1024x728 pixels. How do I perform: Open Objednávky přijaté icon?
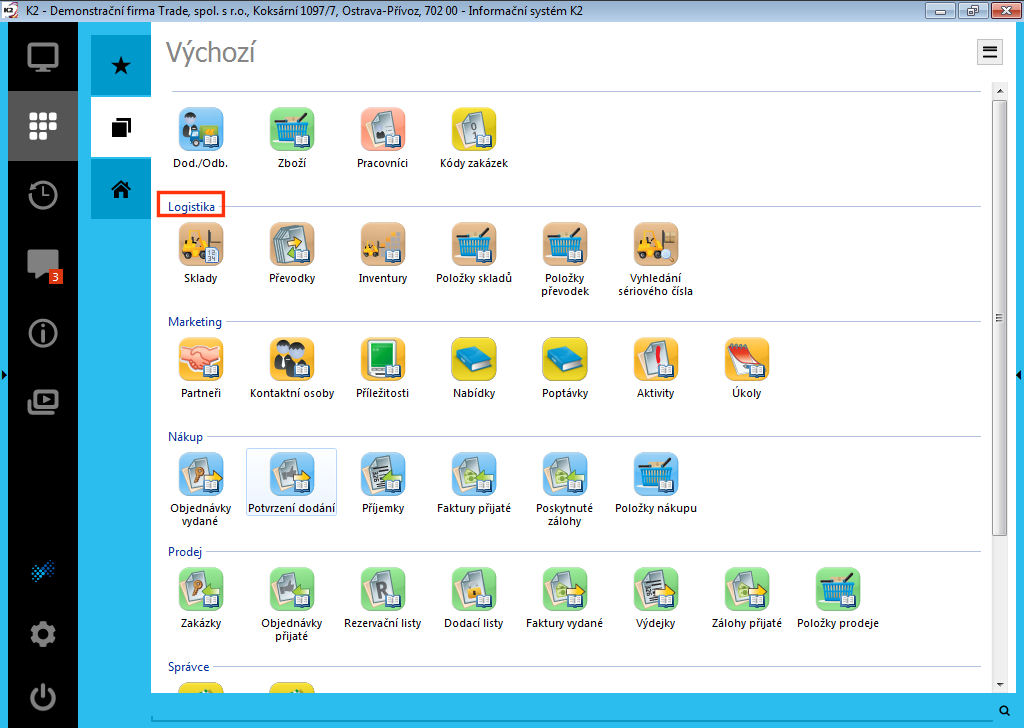tap(292, 589)
